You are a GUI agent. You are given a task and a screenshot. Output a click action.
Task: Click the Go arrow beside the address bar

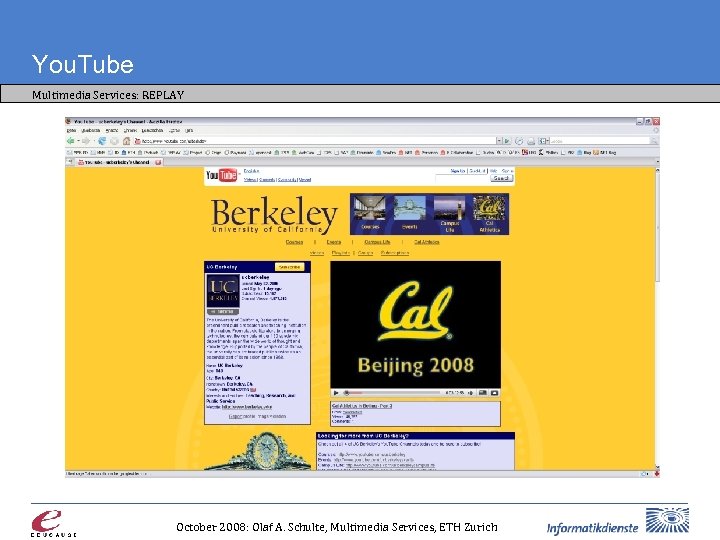click(507, 141)
